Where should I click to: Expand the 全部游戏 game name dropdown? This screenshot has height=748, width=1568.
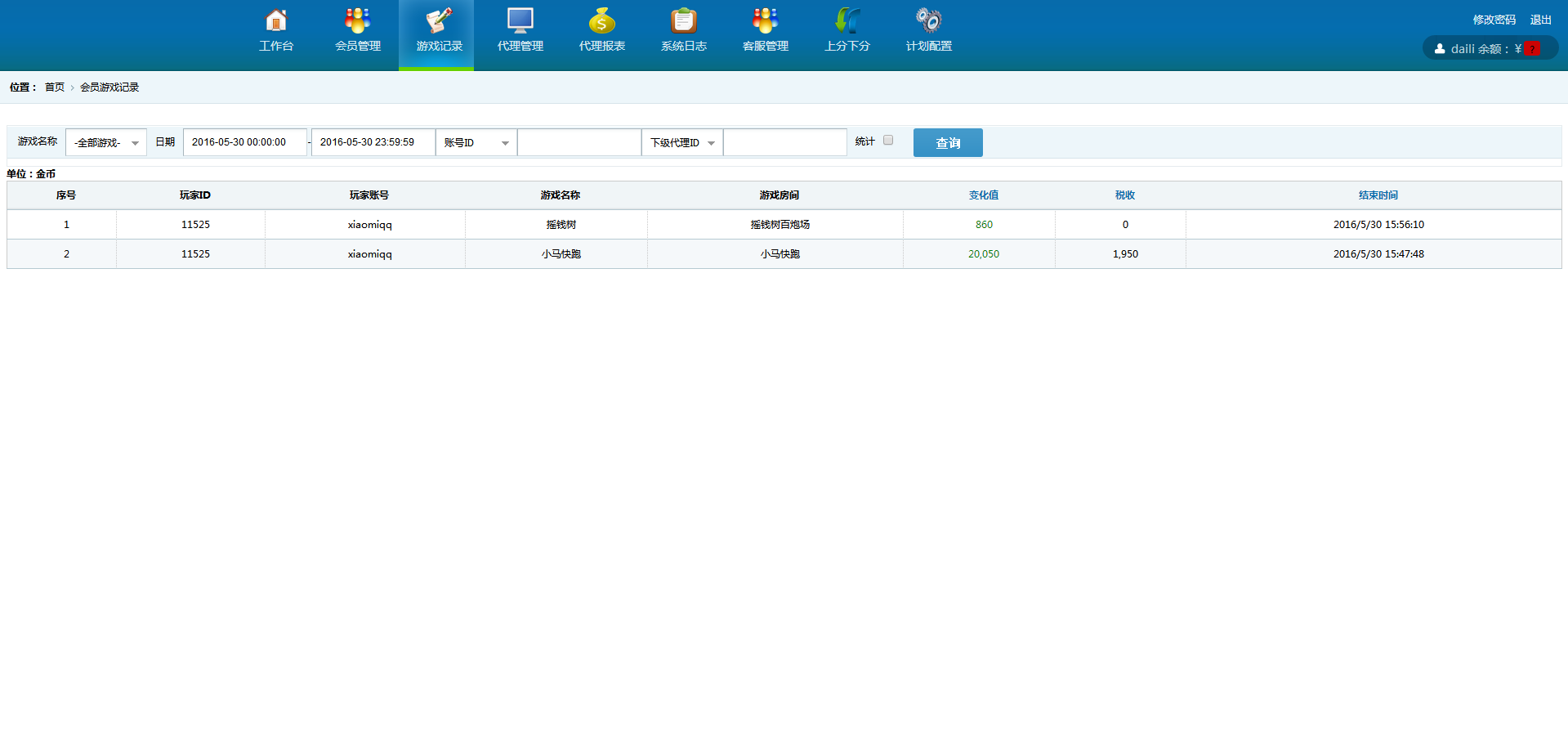(106, 143)
